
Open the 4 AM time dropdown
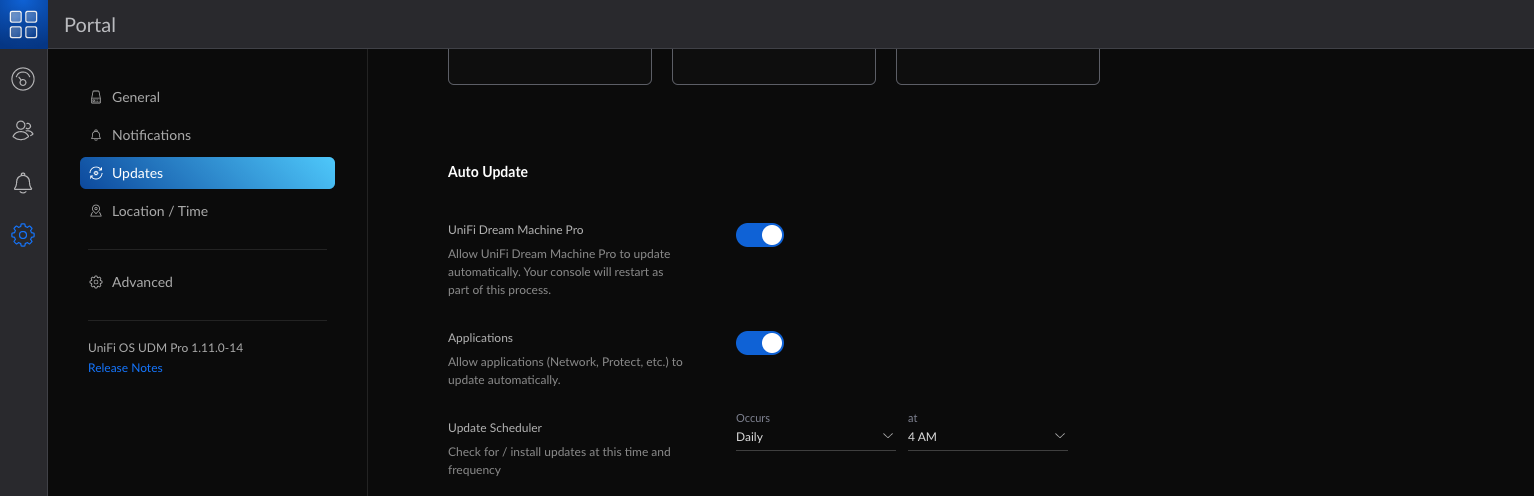[988, 437]
